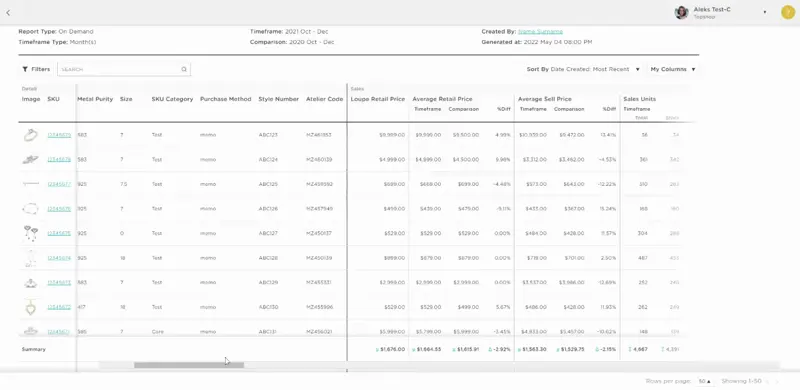
Task: Select the MZ456021 atelier code cell
Action: pos(319,331)
